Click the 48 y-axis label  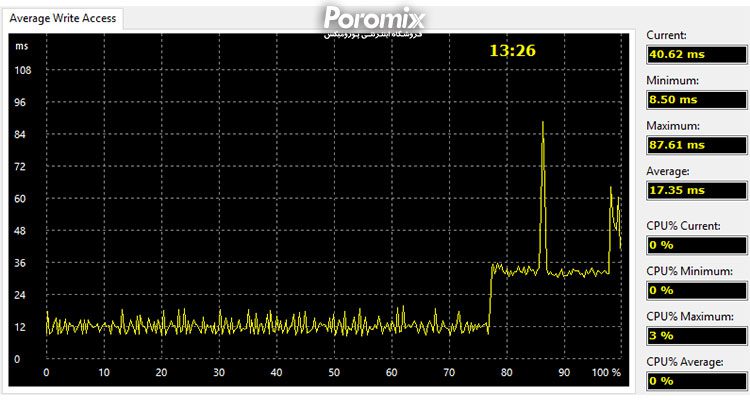coord(20,231)
